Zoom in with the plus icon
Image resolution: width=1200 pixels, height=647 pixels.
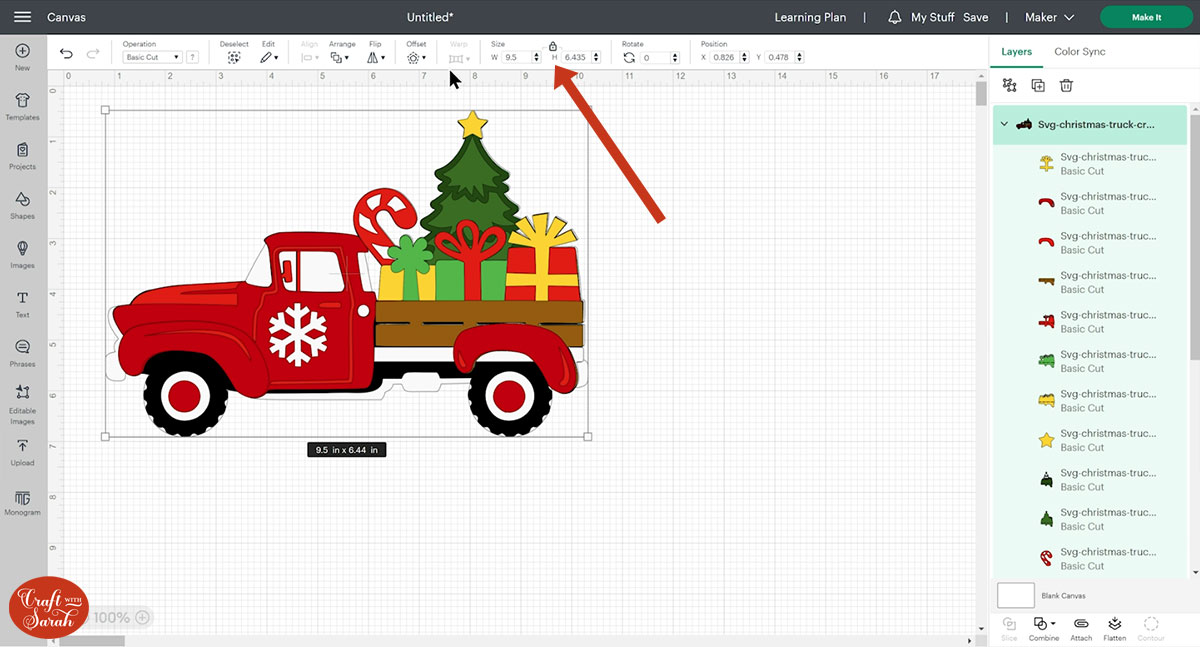pos(142,617)
